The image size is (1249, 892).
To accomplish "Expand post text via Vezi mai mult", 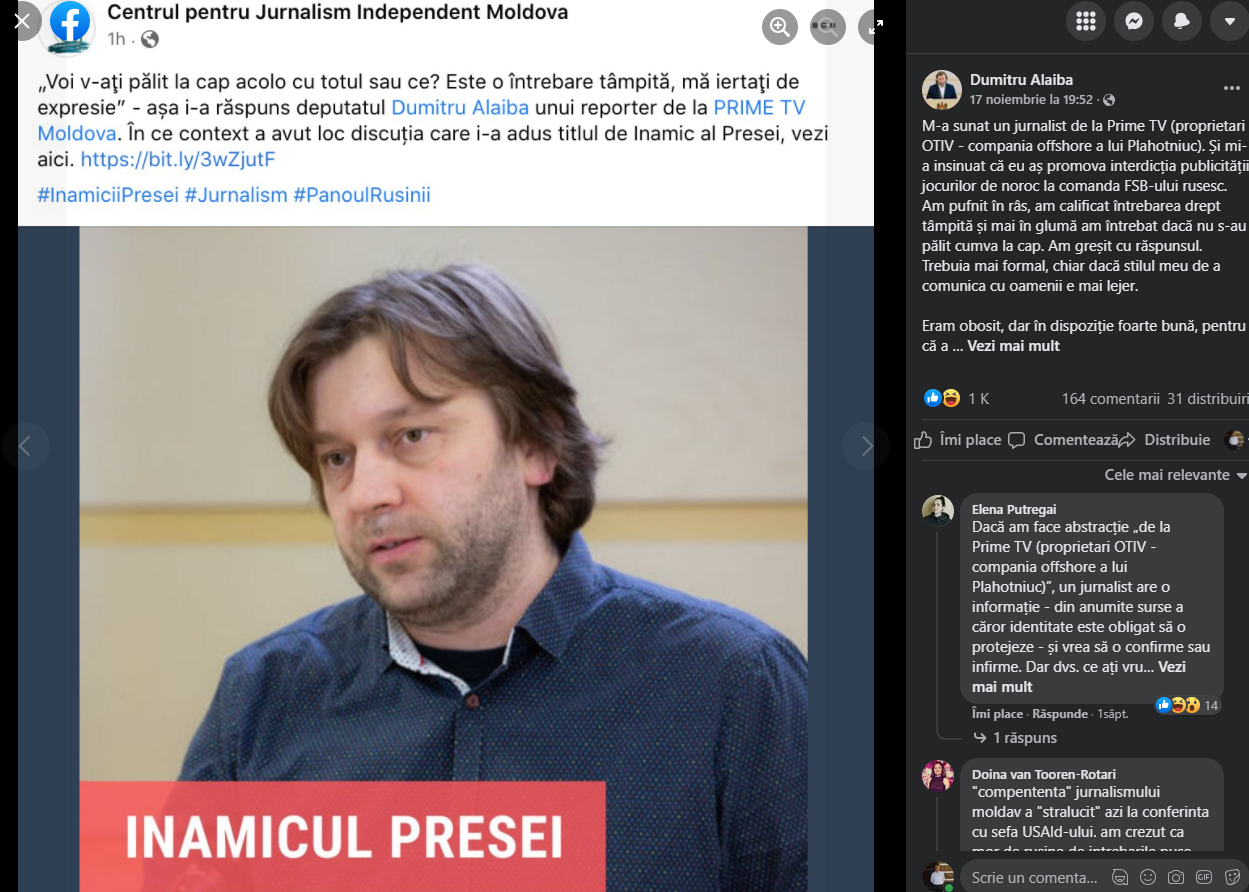I will pyautogui.click(x=1013, y=346).
